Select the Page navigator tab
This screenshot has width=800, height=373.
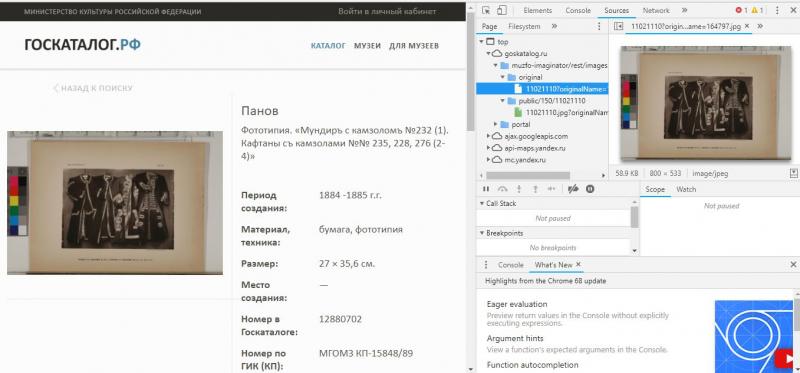pos(489,26)
